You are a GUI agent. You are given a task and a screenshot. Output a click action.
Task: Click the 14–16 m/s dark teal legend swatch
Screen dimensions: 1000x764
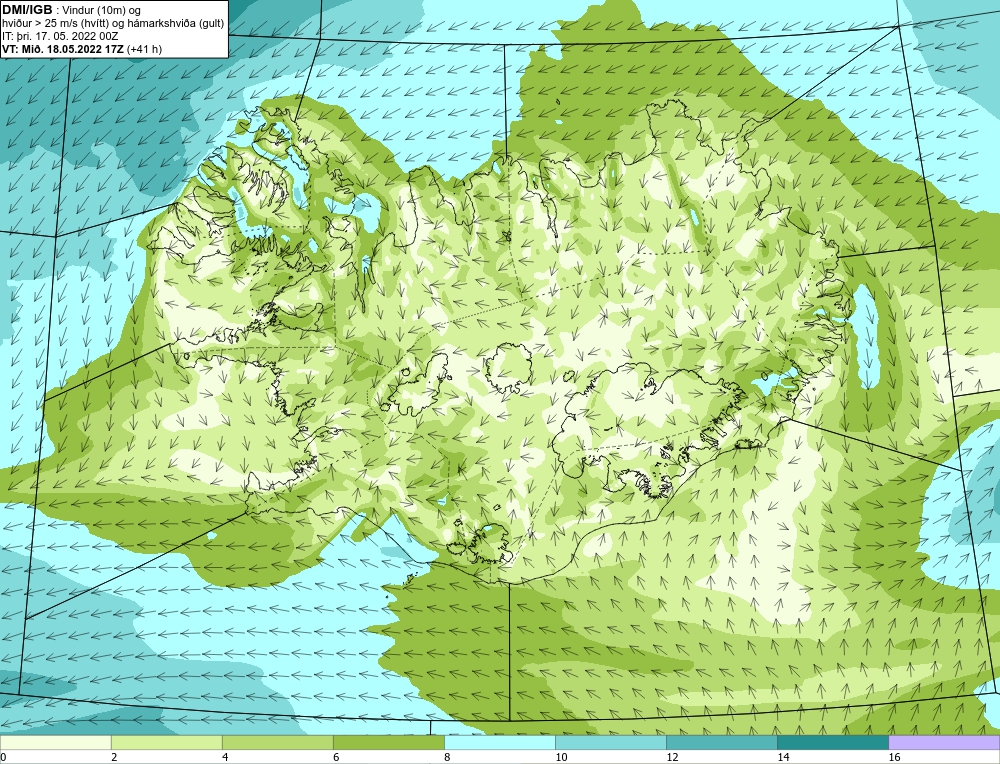click(x=832, y=742)
